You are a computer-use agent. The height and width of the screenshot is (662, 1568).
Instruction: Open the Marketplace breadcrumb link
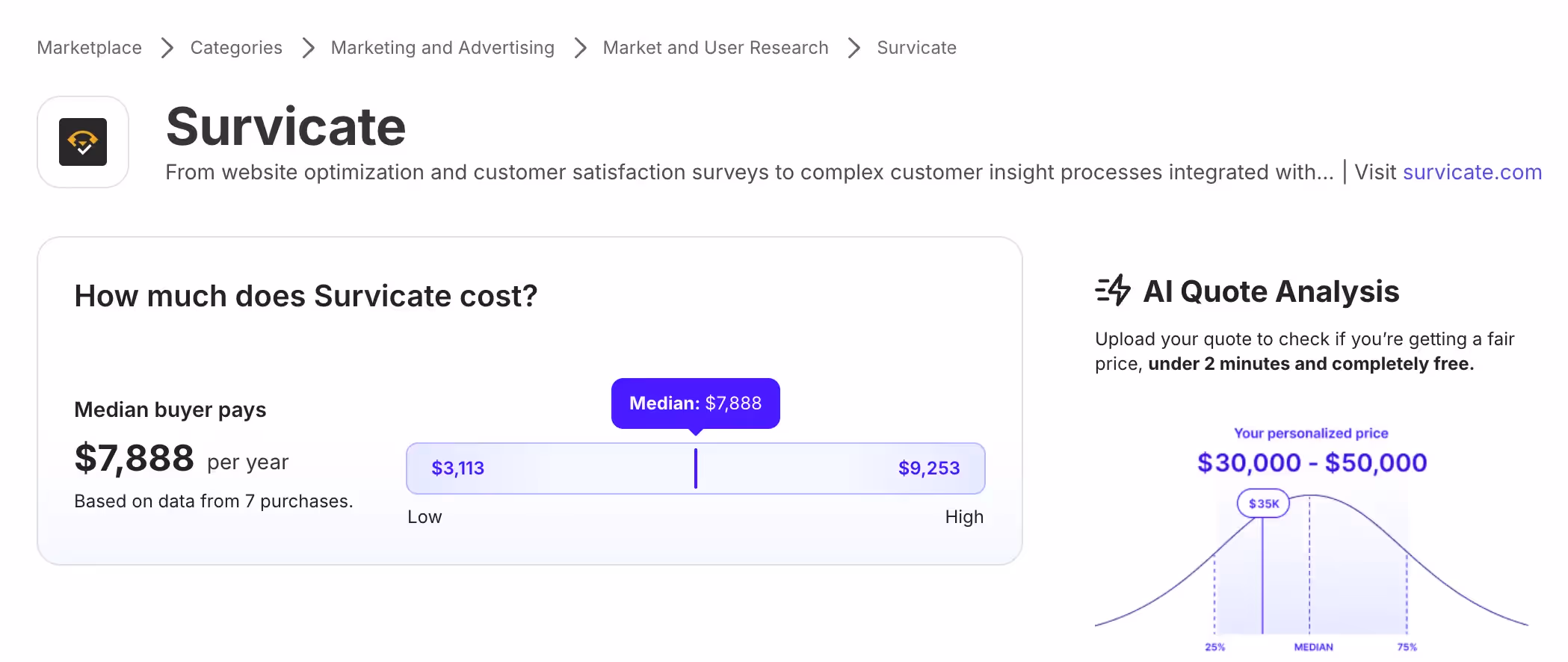(89, 48)
